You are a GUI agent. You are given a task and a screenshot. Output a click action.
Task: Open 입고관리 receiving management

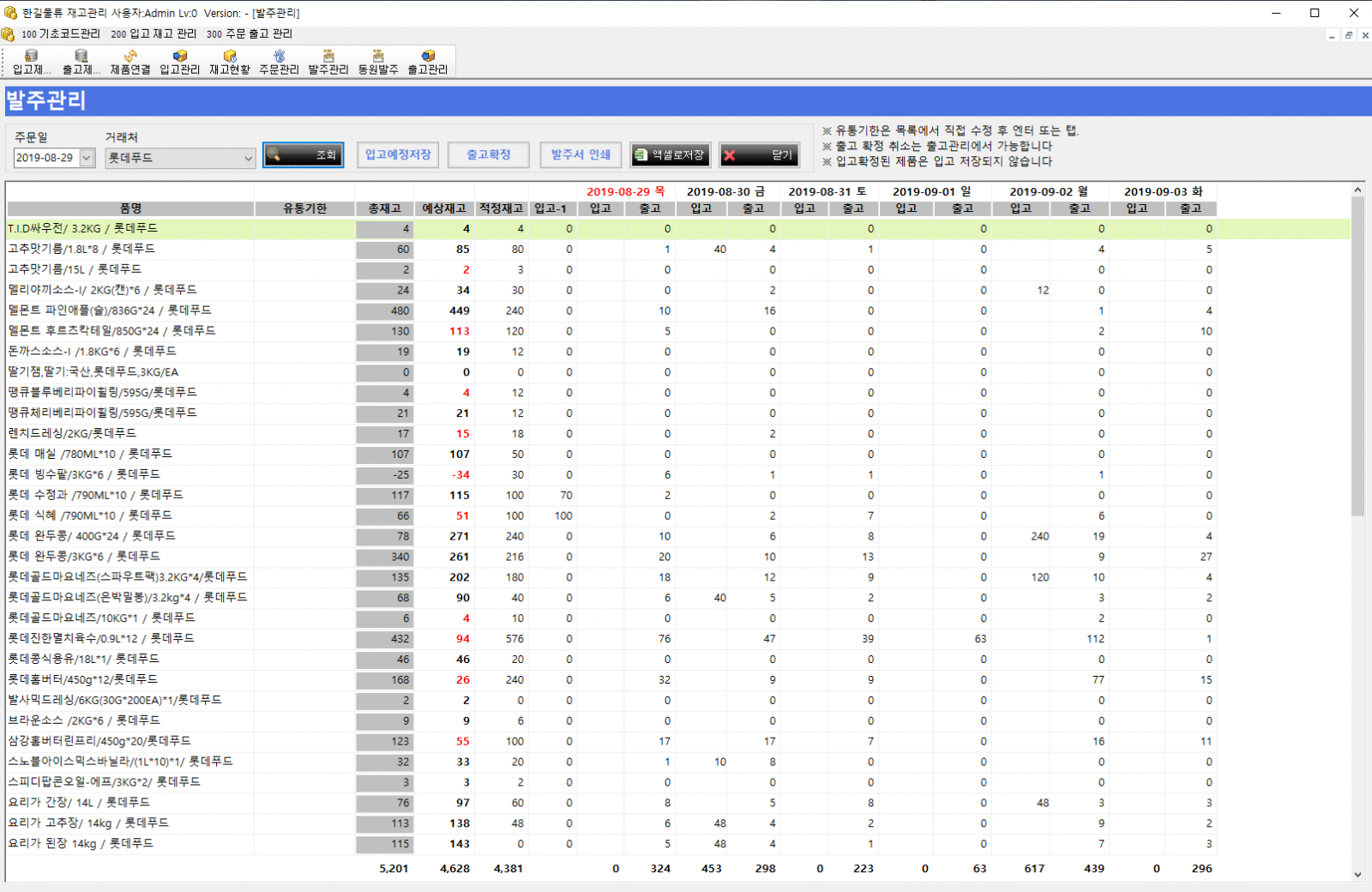(x=180, y=62)
